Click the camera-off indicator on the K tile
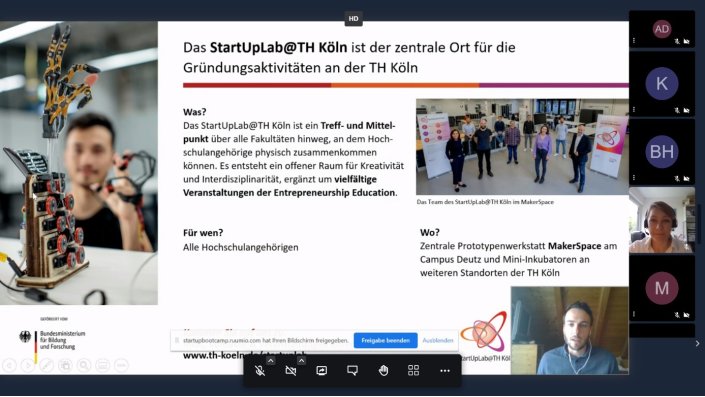Image resolution: width=705 pixels, height=397 pixels. pos(687,110)
